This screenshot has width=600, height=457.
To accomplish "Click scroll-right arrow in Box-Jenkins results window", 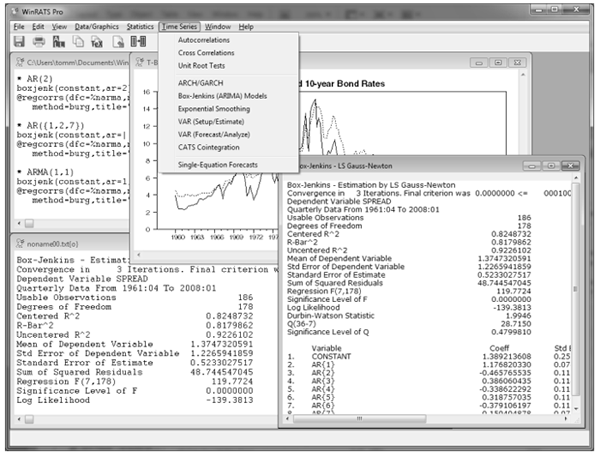I will tap(566, 419).
